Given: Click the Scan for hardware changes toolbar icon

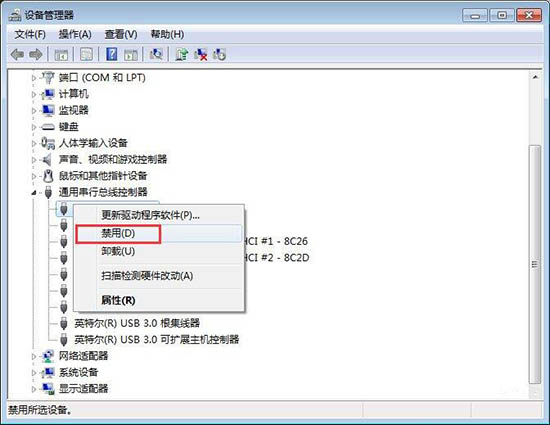Looking at the screenshot, I should pyautogui.click(x=156, y=54).
